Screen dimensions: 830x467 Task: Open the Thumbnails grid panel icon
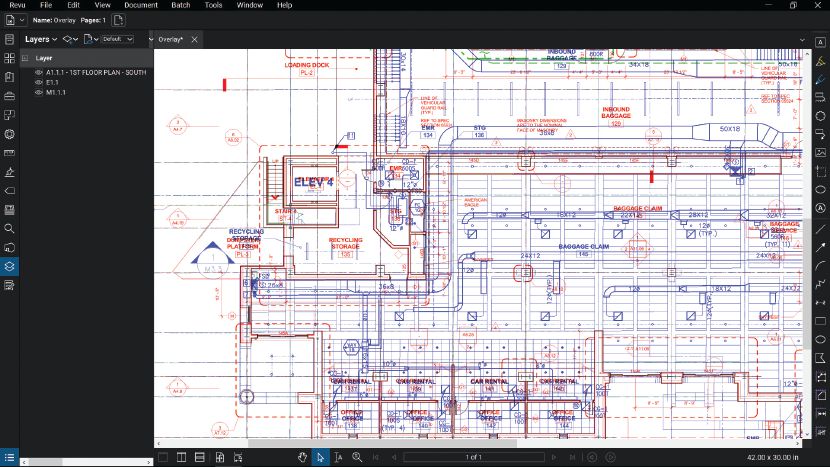click(x=9, y=58)
